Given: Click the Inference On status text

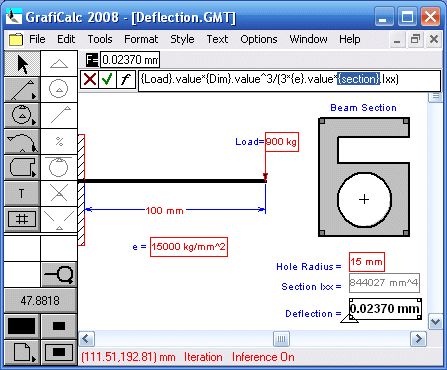Looking at the screenshot, I should point(263,357).
